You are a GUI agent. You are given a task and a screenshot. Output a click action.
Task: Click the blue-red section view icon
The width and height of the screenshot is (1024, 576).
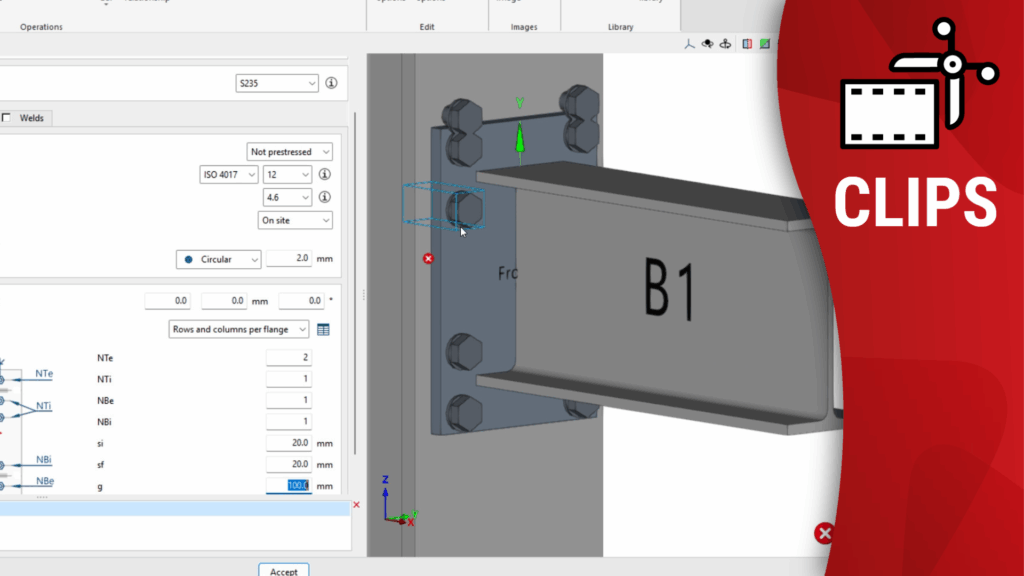click(x=746, y=44)
